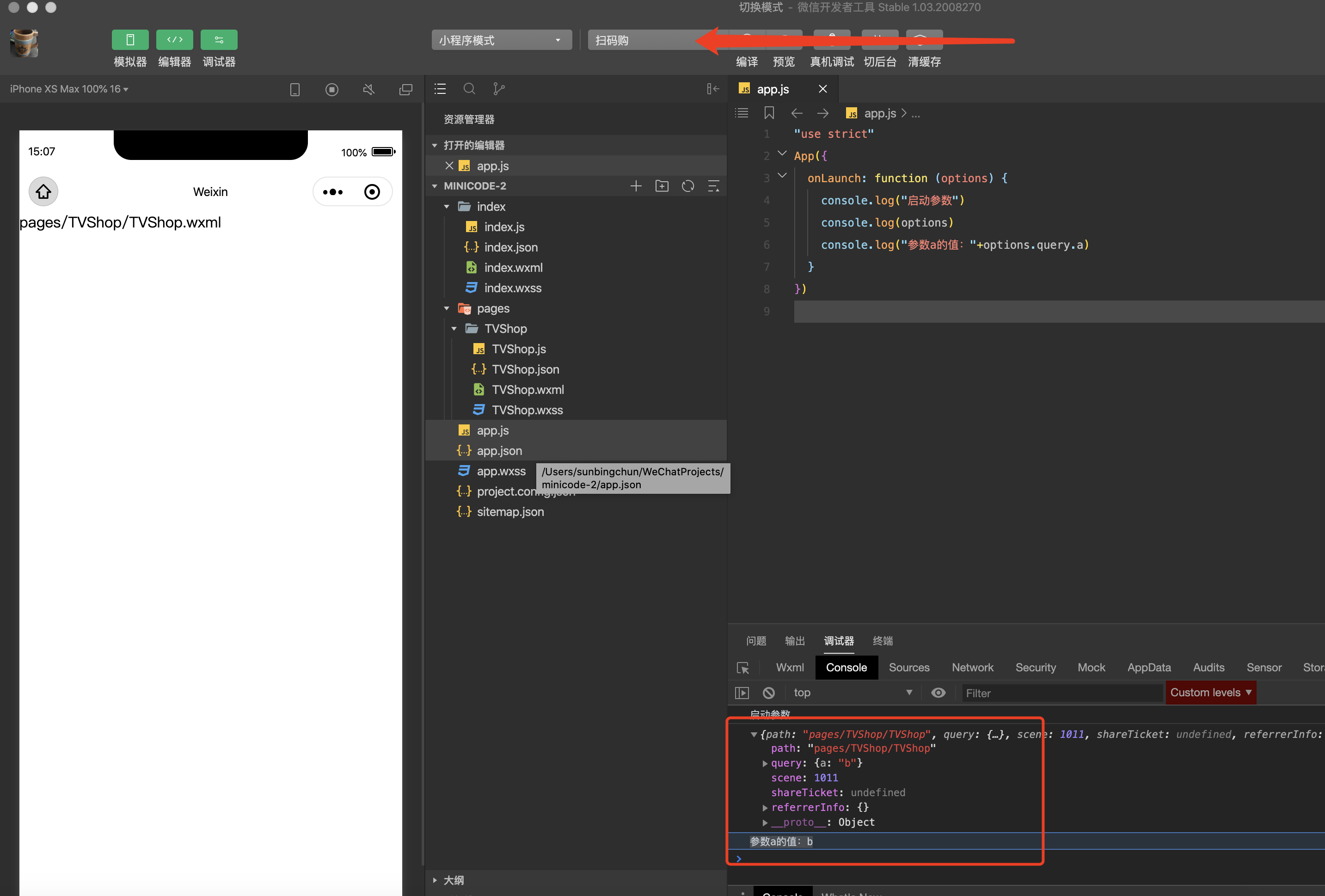1325x896 pixels.
Task: Toggle the debugger panel button
Action: [219, 40]
